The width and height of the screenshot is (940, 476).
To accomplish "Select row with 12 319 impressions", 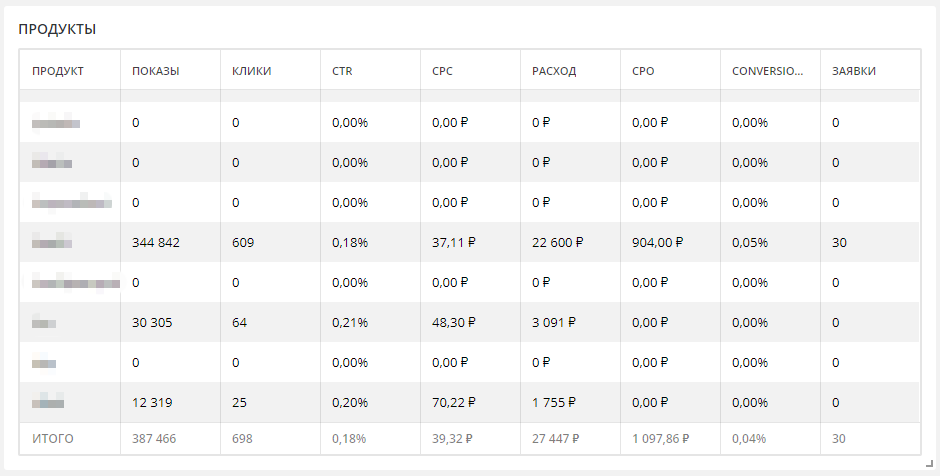I will (x=469, y=402).
